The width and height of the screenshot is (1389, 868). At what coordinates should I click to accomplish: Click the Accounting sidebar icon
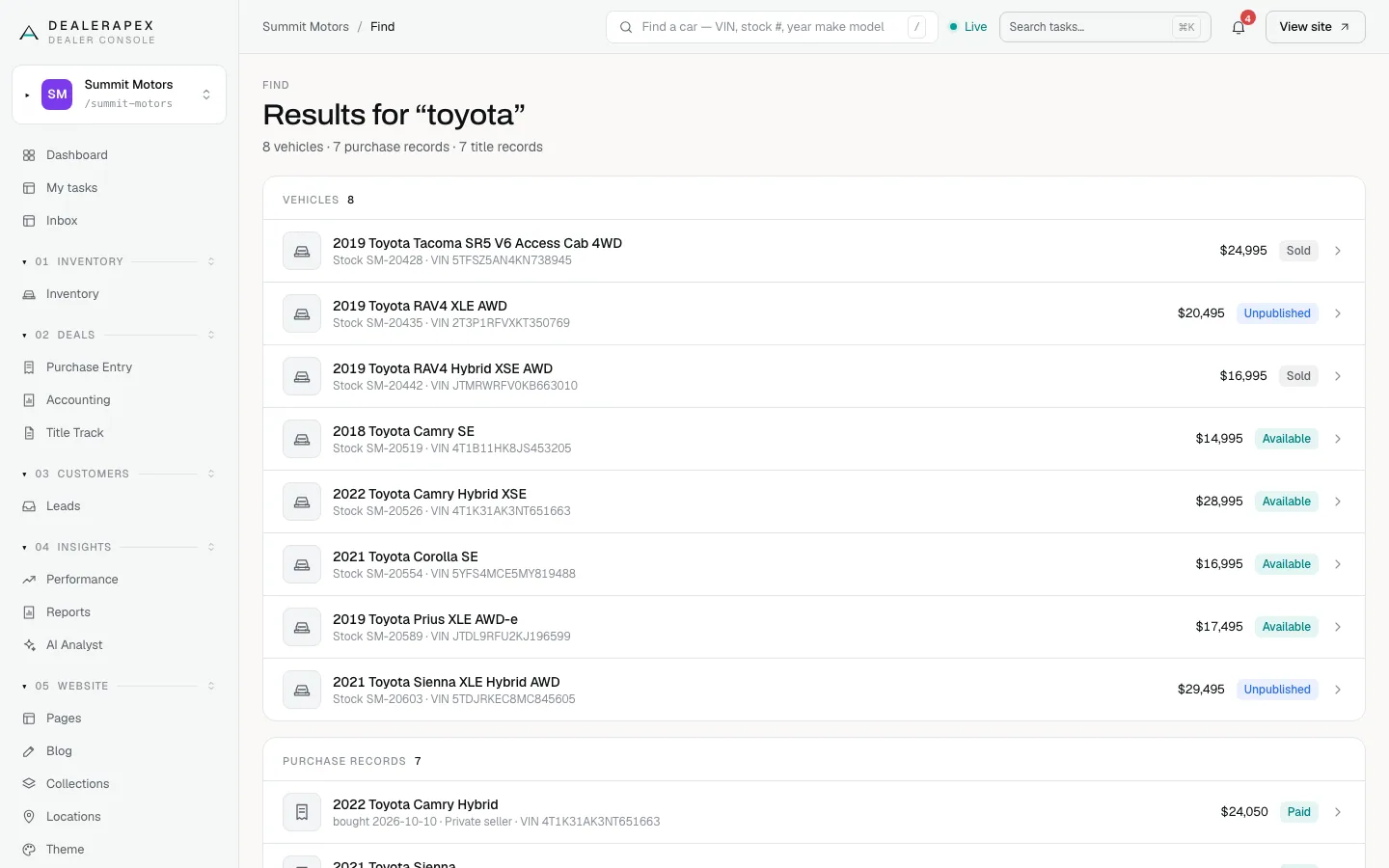click(29, 400)
